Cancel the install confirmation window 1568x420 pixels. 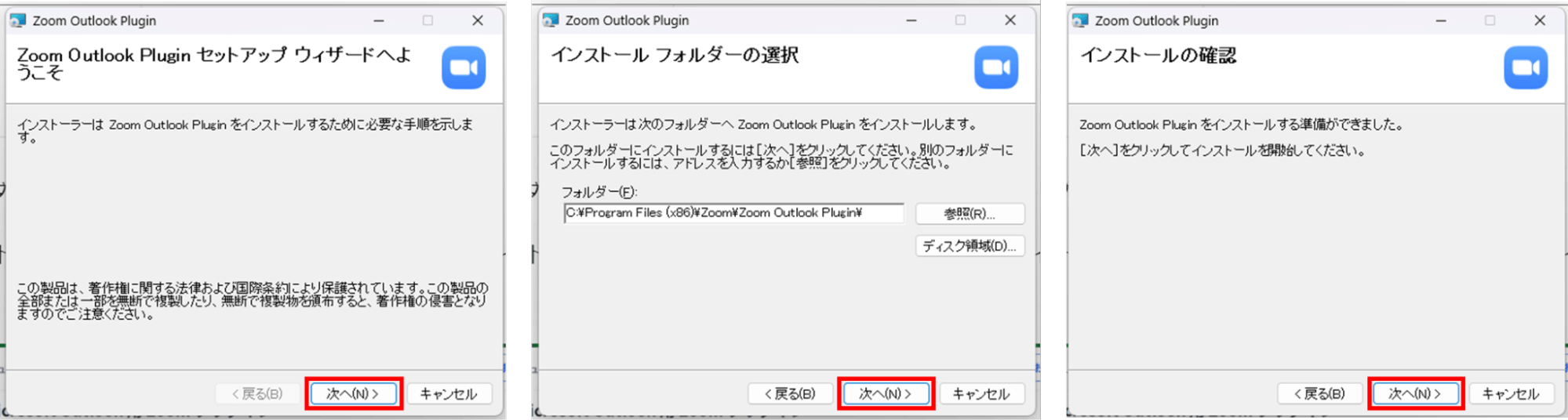pos(1511,393)
